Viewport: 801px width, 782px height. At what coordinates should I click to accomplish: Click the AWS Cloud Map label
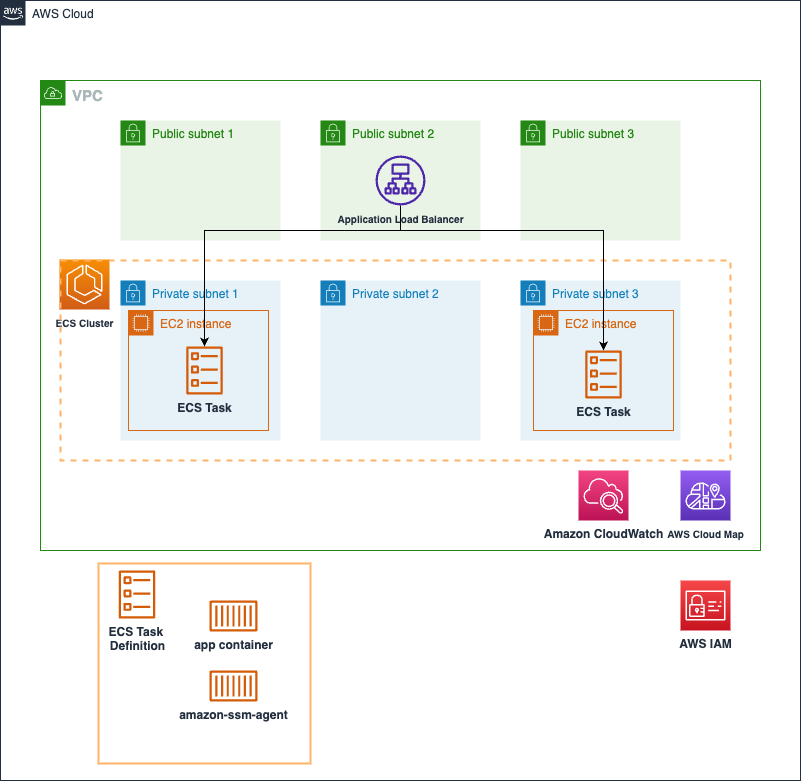(x=705, y=534)
